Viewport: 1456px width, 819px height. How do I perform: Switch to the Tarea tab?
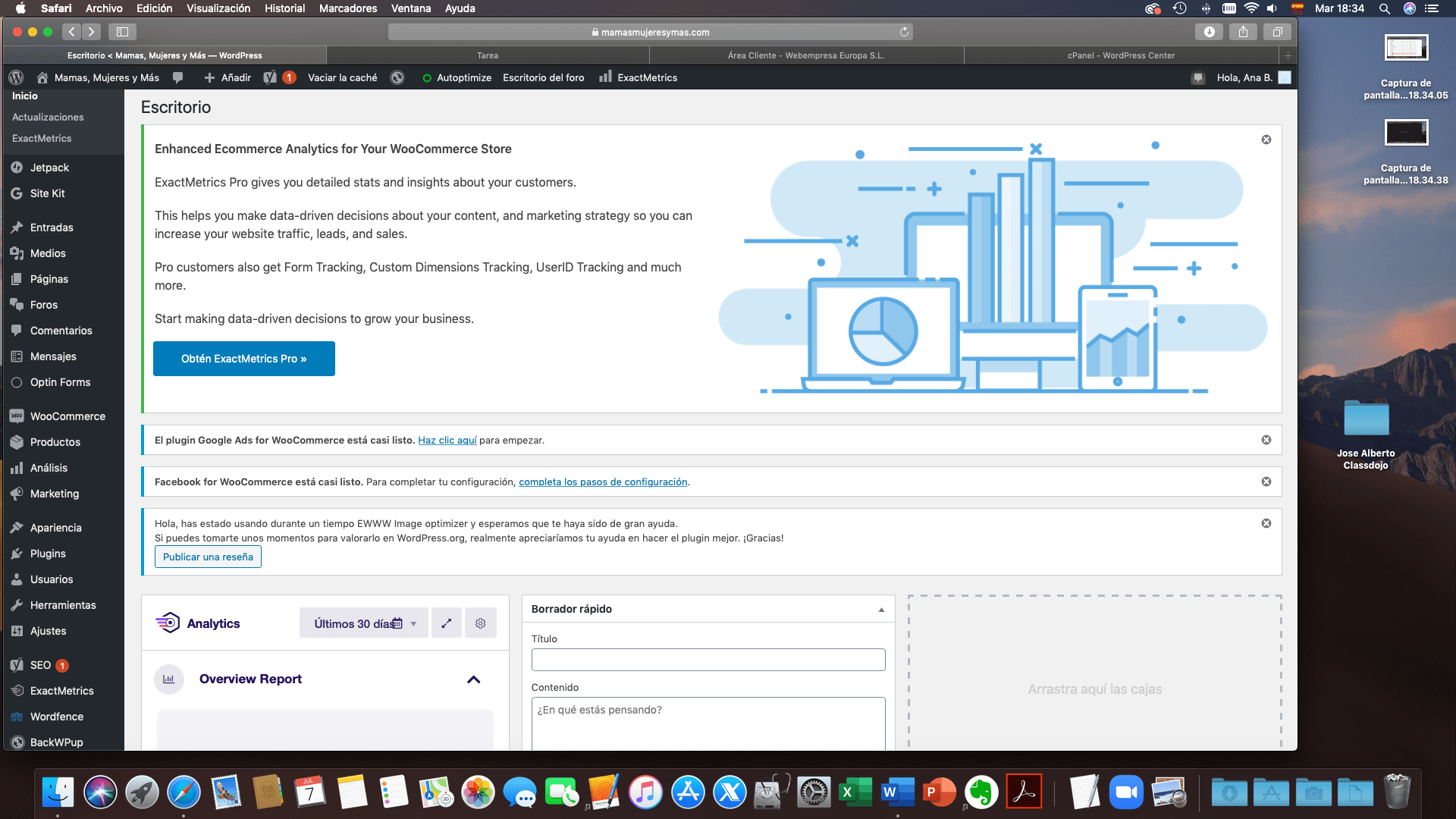coord(488,55)
